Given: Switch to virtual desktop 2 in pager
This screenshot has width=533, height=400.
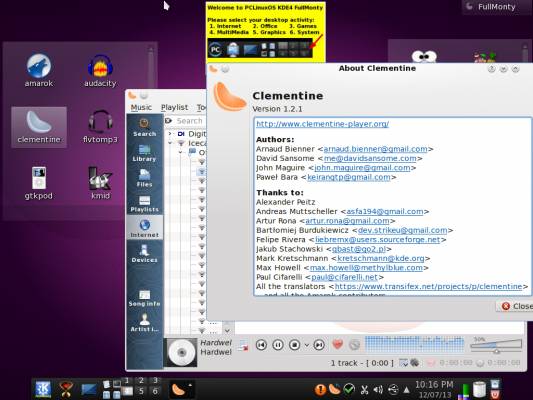Looking at the screenshot, I should (141, 381).
